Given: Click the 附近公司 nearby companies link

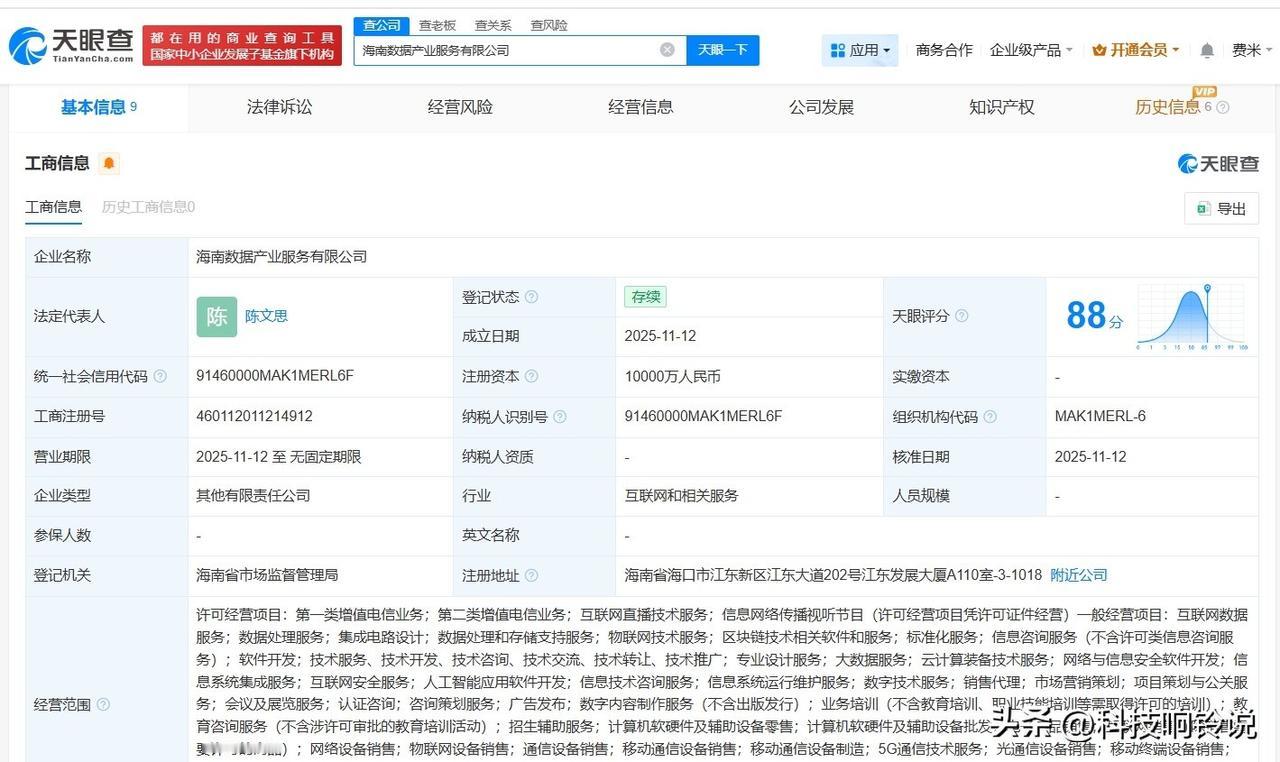Looking at the screenshot, I should pyautogui.click(x=1078, y=574).
